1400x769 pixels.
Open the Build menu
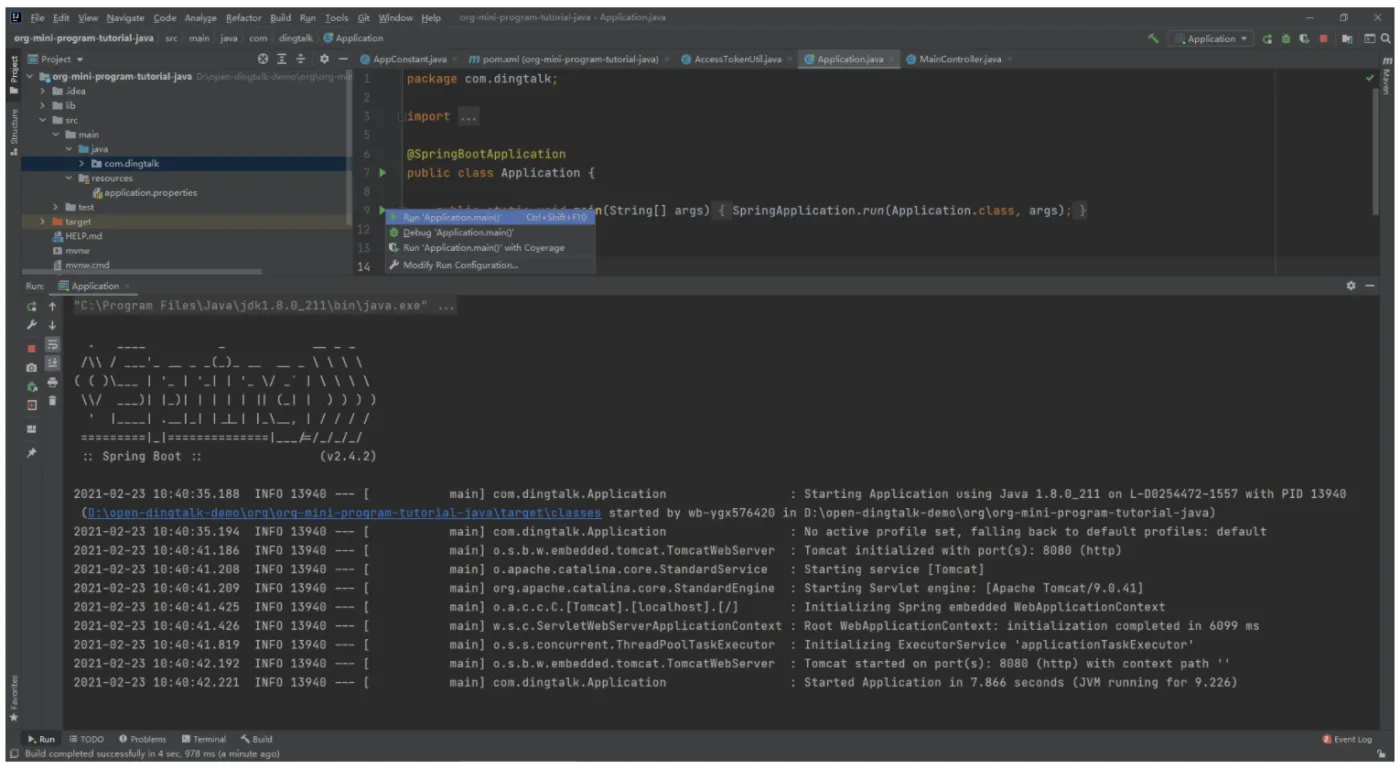280,18
